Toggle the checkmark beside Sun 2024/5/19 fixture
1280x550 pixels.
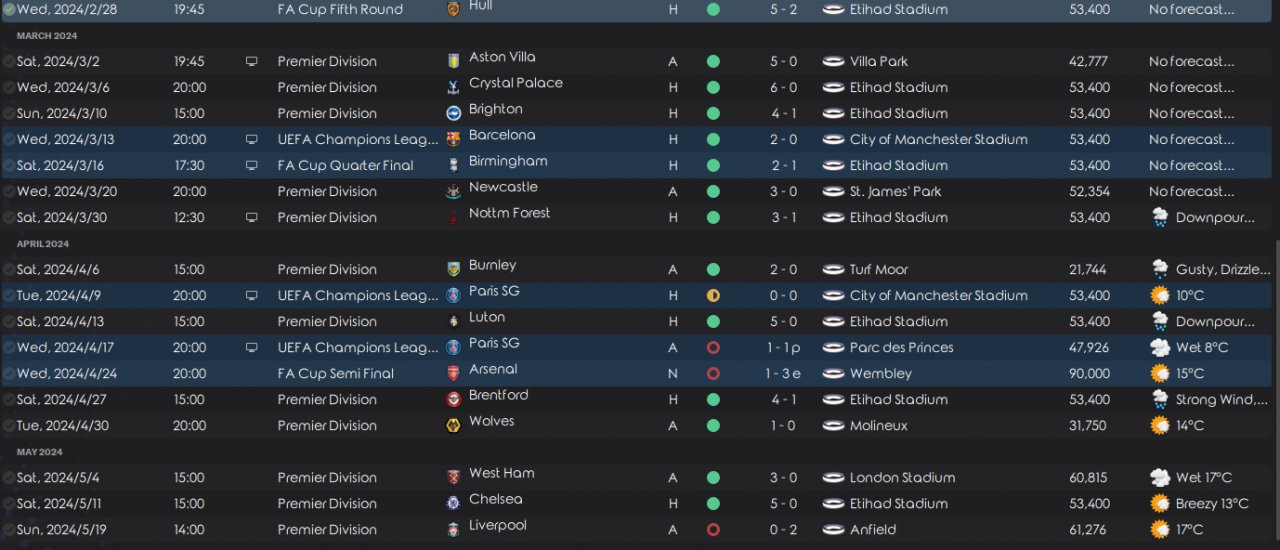pos(9,529)
